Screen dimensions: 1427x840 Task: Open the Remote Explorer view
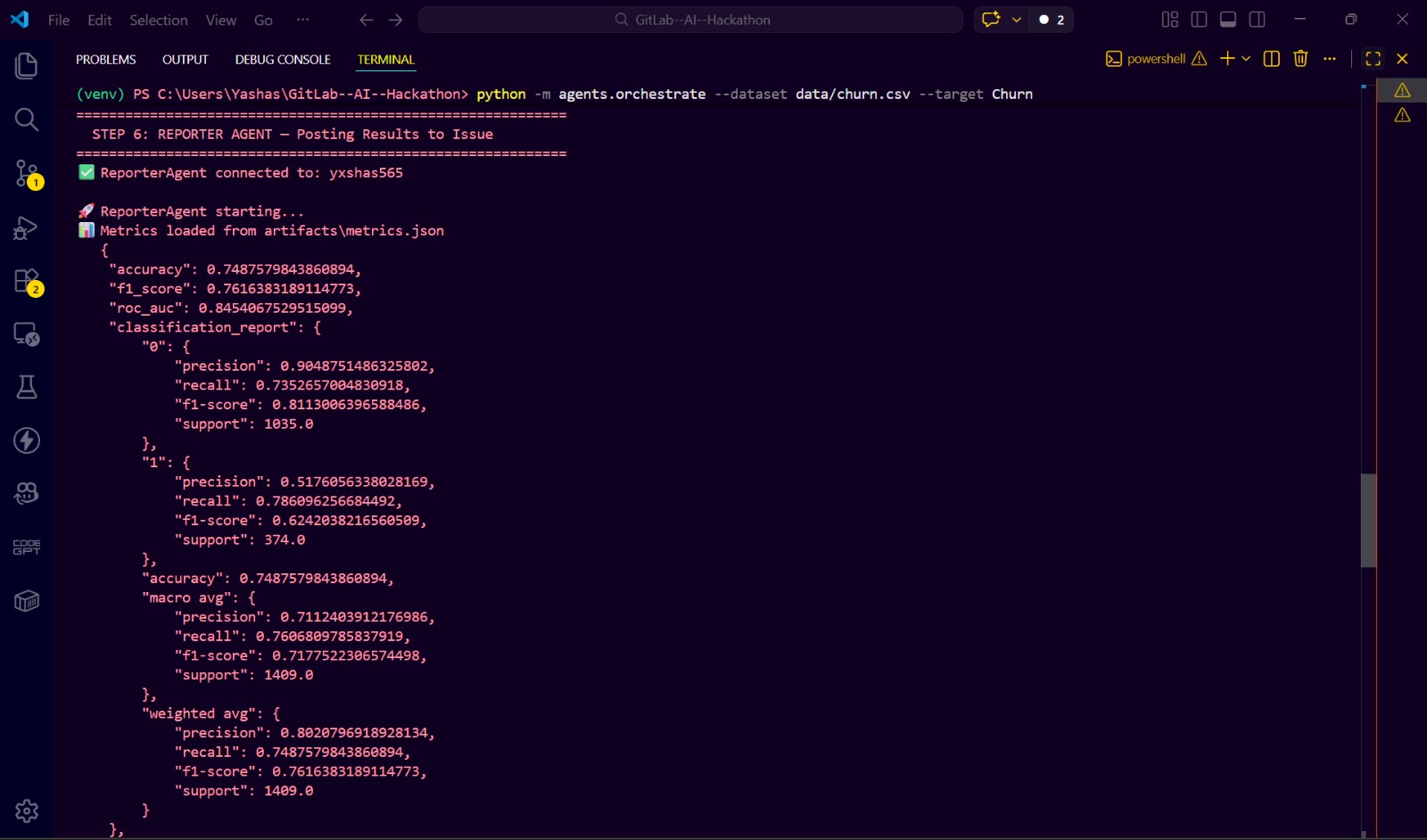click(27, 334)
